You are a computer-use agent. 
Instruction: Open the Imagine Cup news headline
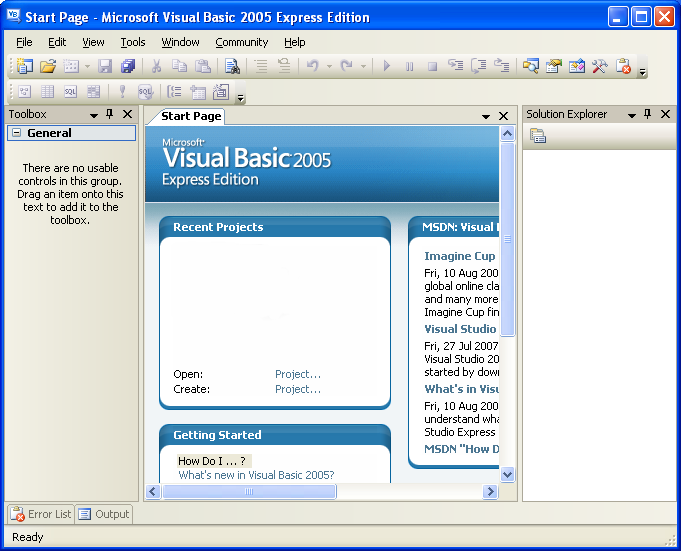coord(460,256)
